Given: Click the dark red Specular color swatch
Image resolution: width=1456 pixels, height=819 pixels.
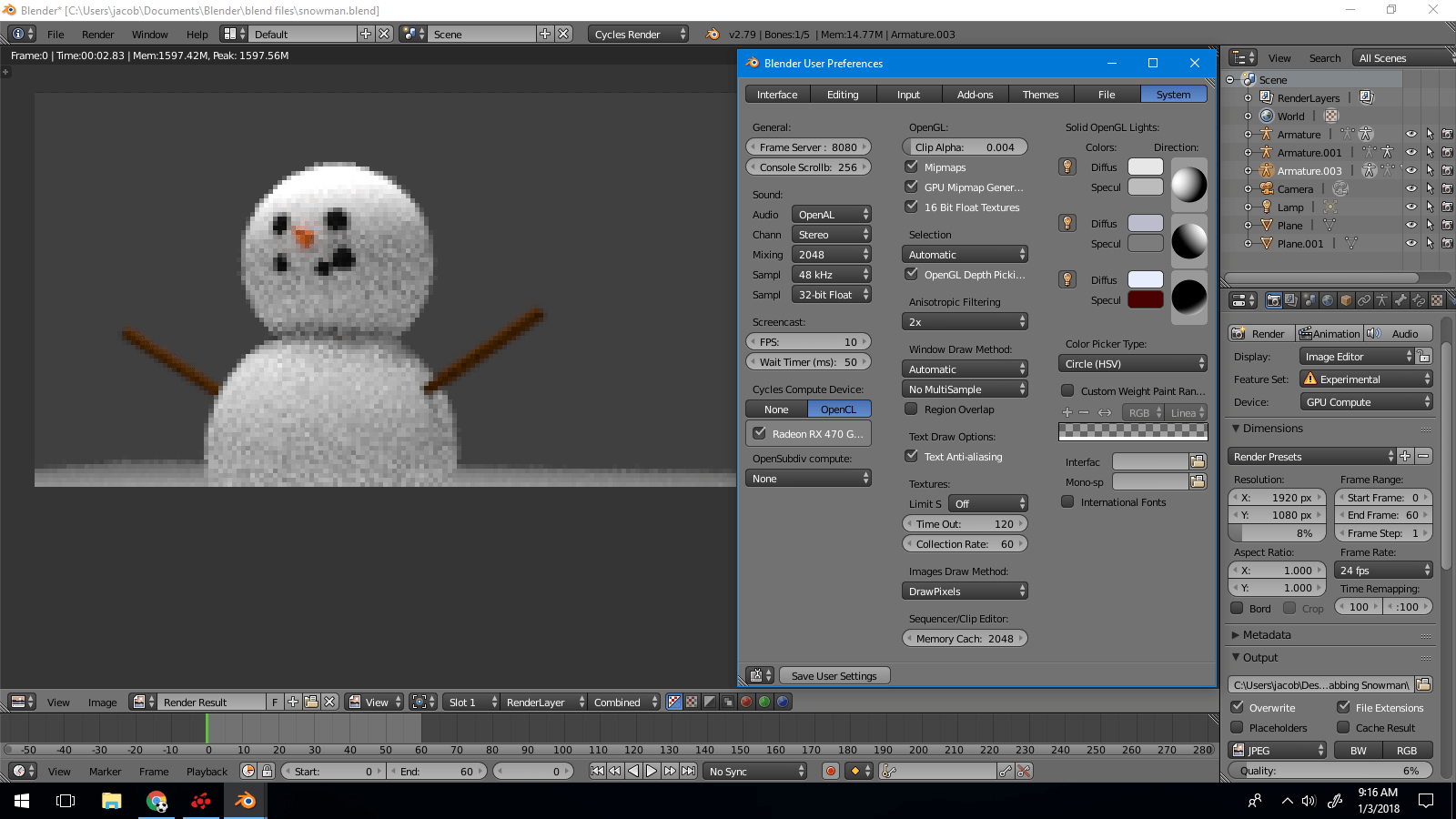Looking at the screenshot, I should 1145,300.
